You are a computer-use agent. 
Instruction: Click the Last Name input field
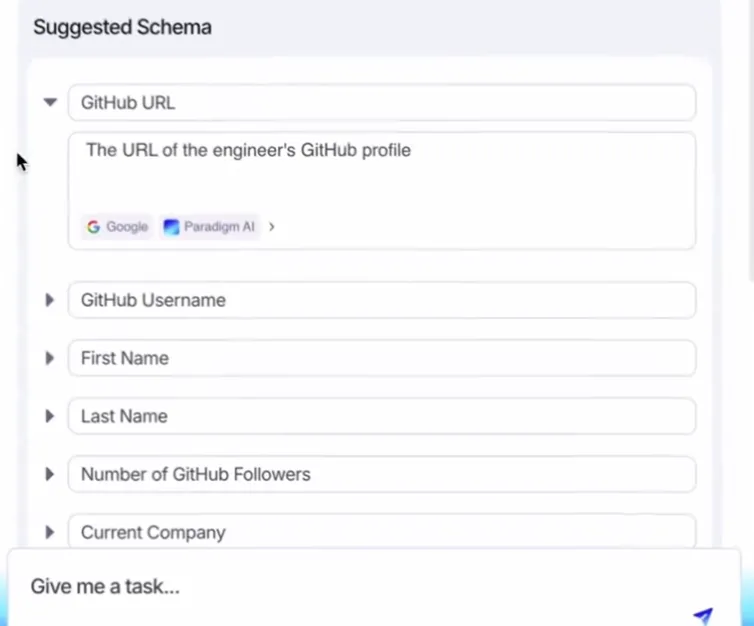[380, 416]
